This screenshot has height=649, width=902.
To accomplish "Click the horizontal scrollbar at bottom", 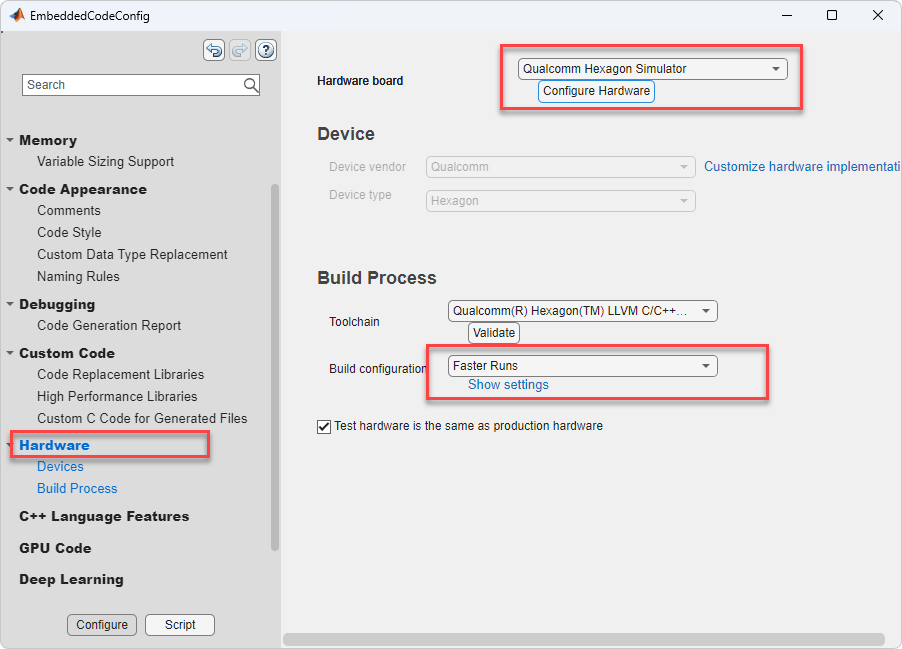I will click(584, 639).
